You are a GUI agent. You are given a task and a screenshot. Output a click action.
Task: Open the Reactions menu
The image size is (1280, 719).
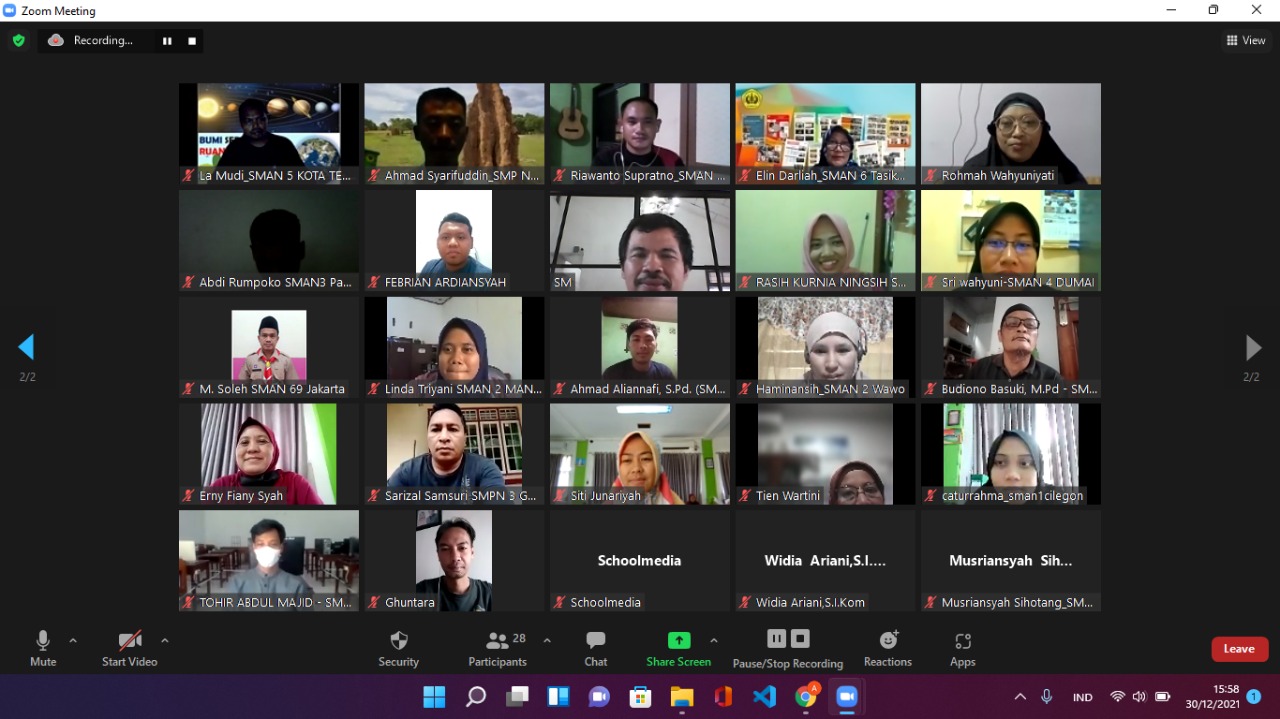click(888, 648)
